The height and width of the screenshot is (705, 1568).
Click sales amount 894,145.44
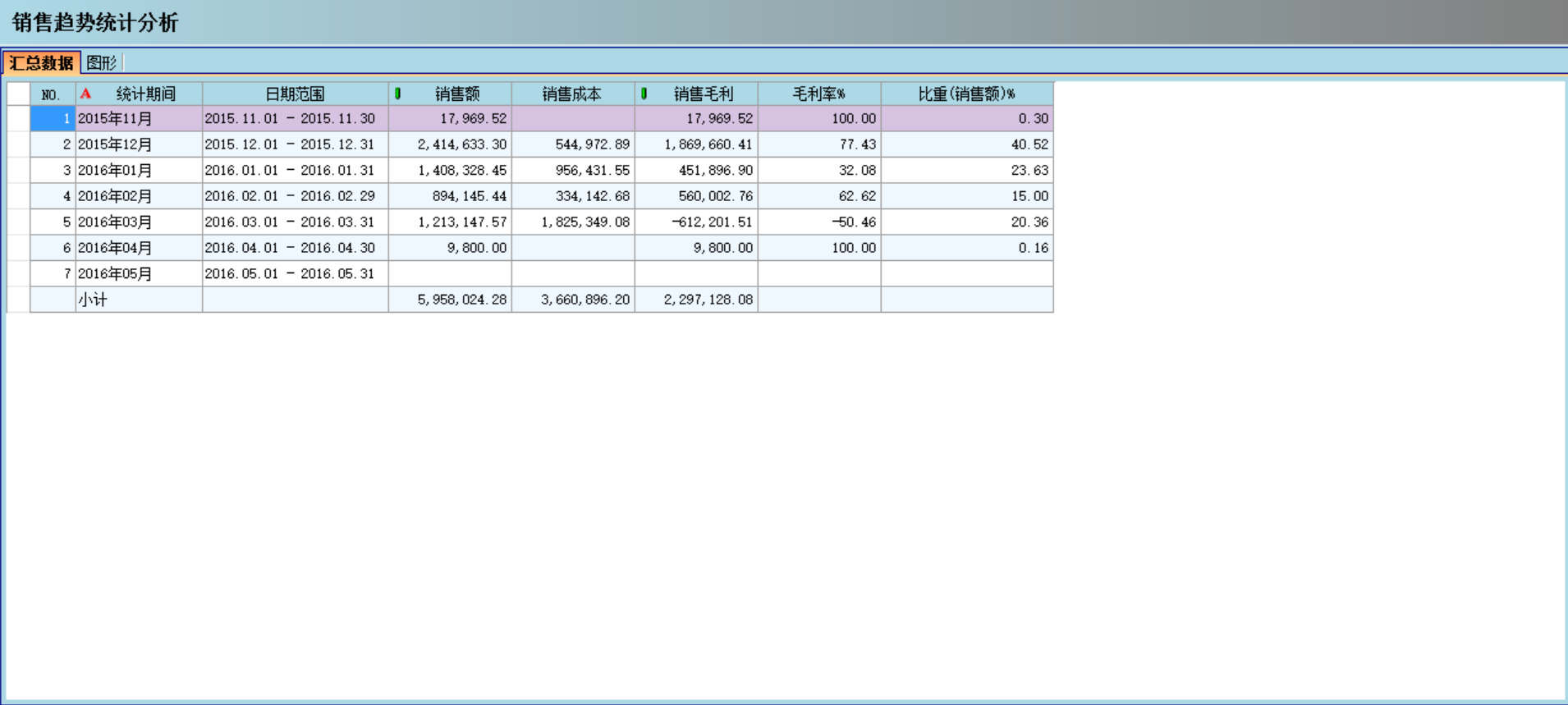[450, 196]
